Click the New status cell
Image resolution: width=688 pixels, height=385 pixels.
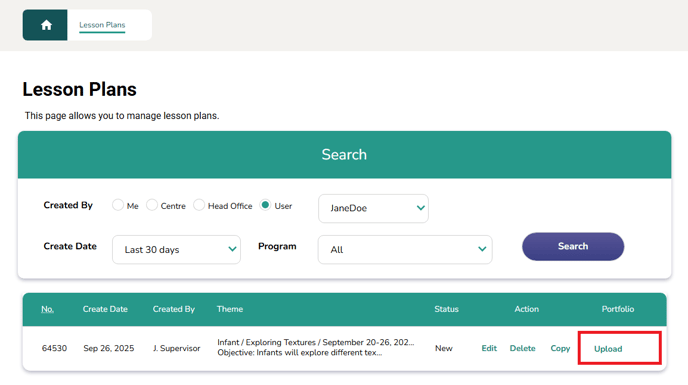point(444,348)
